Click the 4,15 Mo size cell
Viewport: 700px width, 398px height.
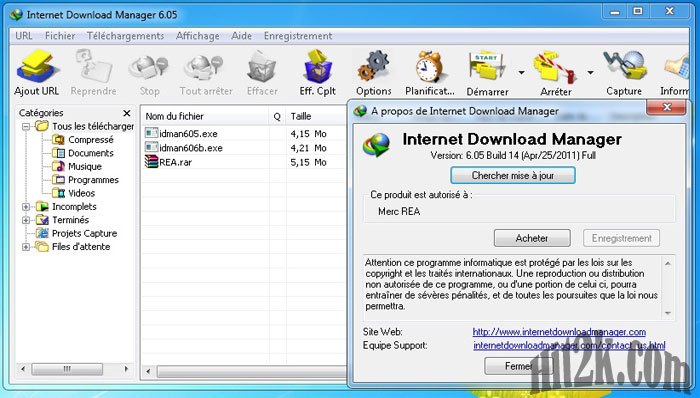tap(308, 134)
